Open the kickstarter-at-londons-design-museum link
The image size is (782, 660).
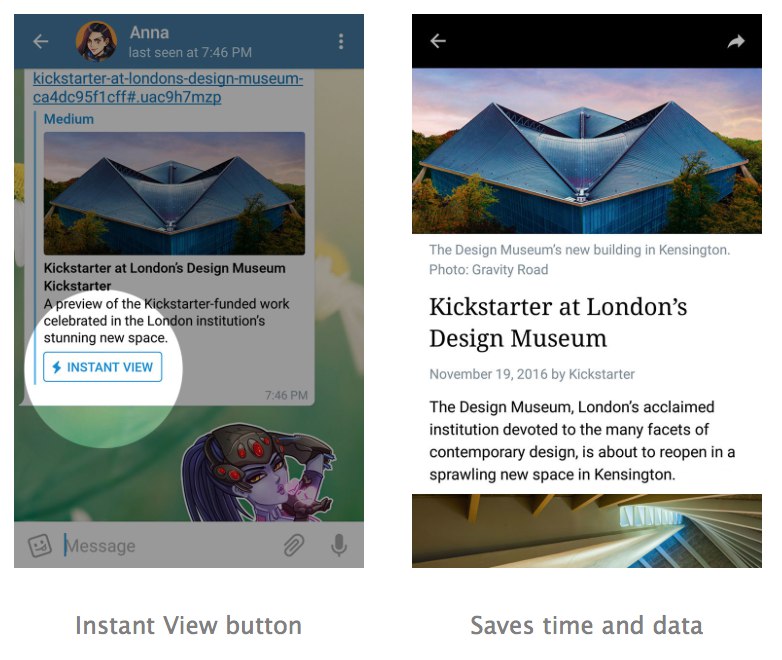pos(168,87)
